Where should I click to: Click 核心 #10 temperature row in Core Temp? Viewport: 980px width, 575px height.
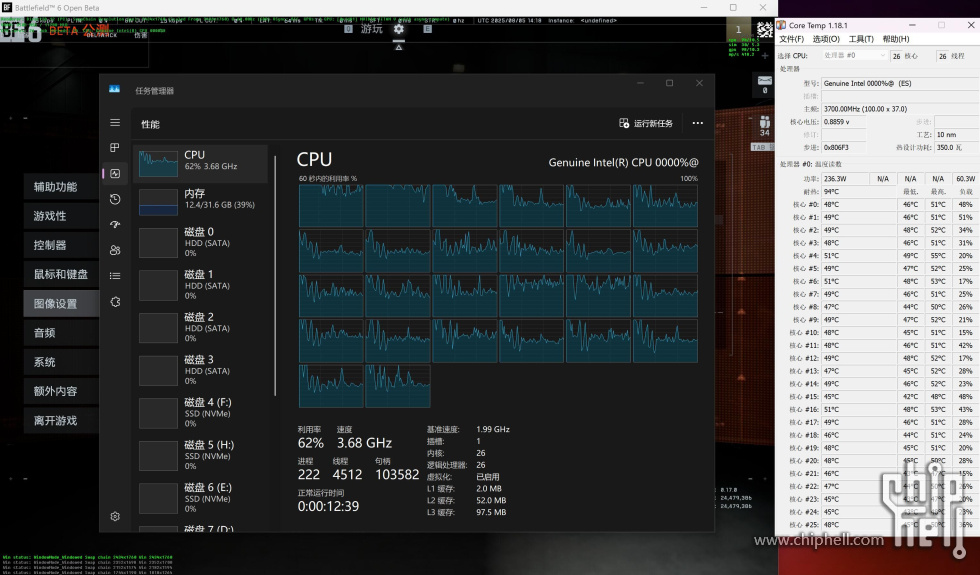[x=877, y=332]
